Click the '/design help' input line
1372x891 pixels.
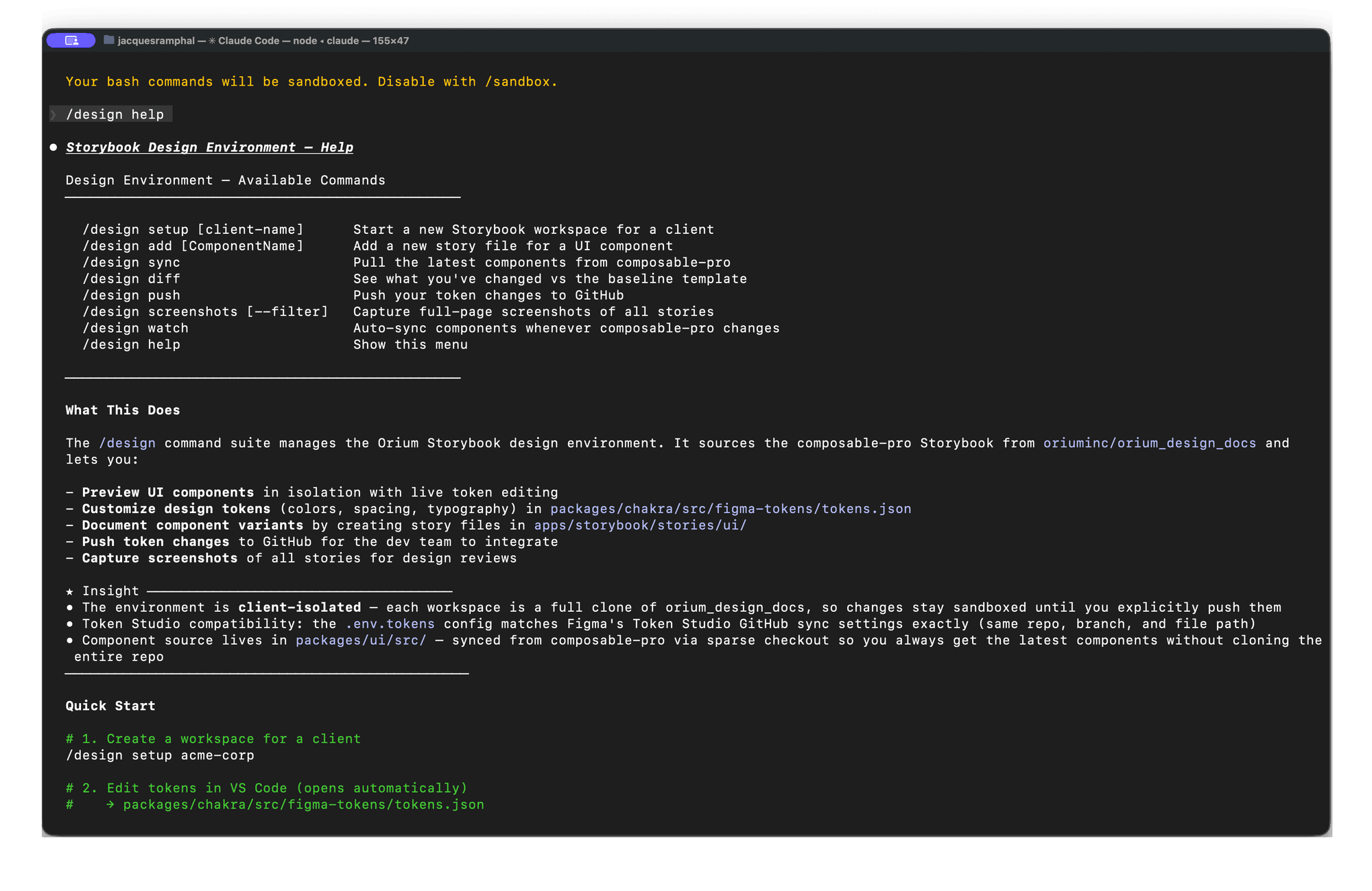point(115,115)
